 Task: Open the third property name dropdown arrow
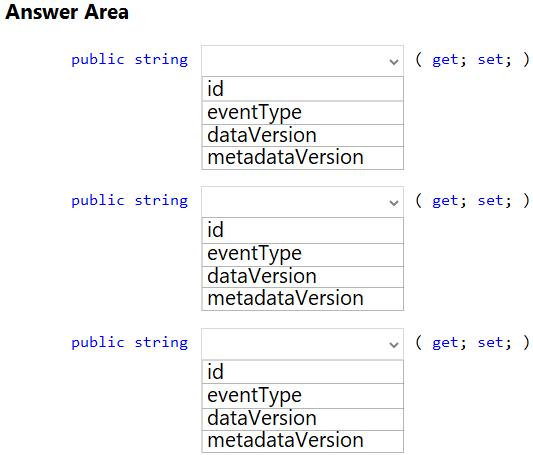point(394,345)
